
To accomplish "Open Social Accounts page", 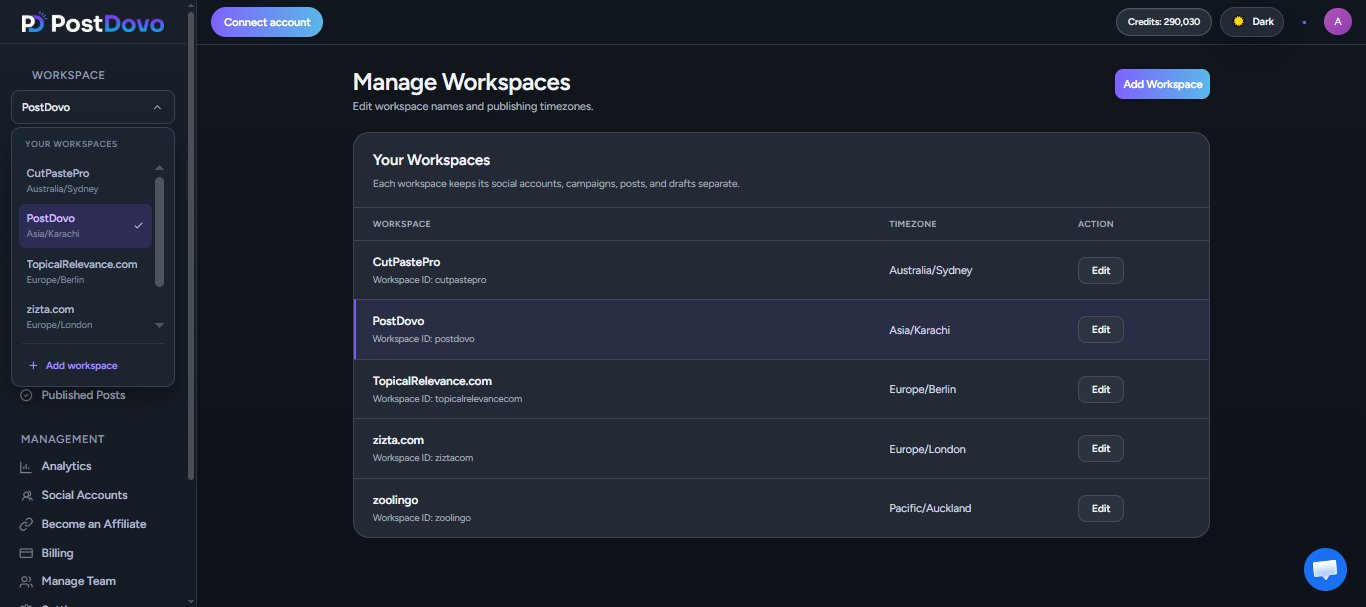I will click(84, 496).
